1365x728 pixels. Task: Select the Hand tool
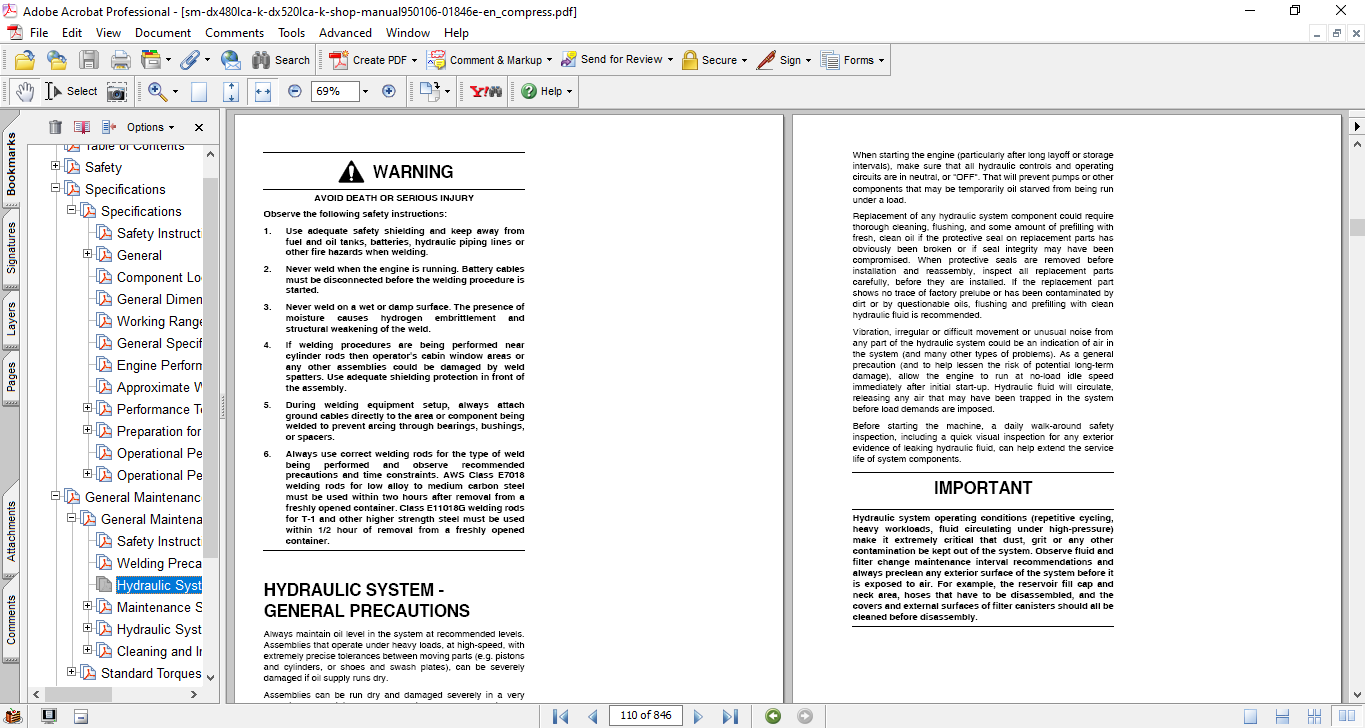pos(24,91)
